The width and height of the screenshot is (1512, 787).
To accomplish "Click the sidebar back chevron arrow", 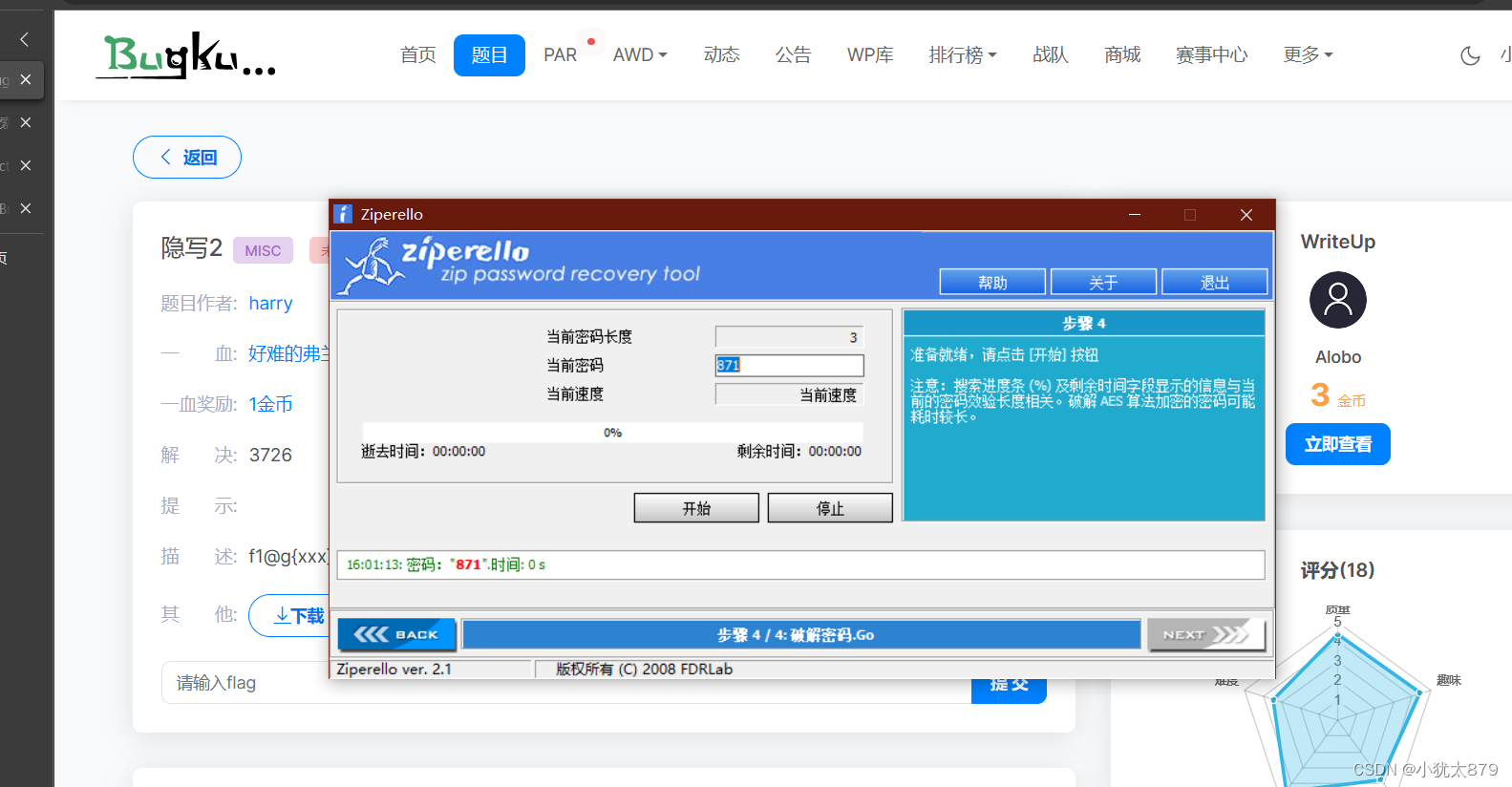I will [x=25, y=39].
